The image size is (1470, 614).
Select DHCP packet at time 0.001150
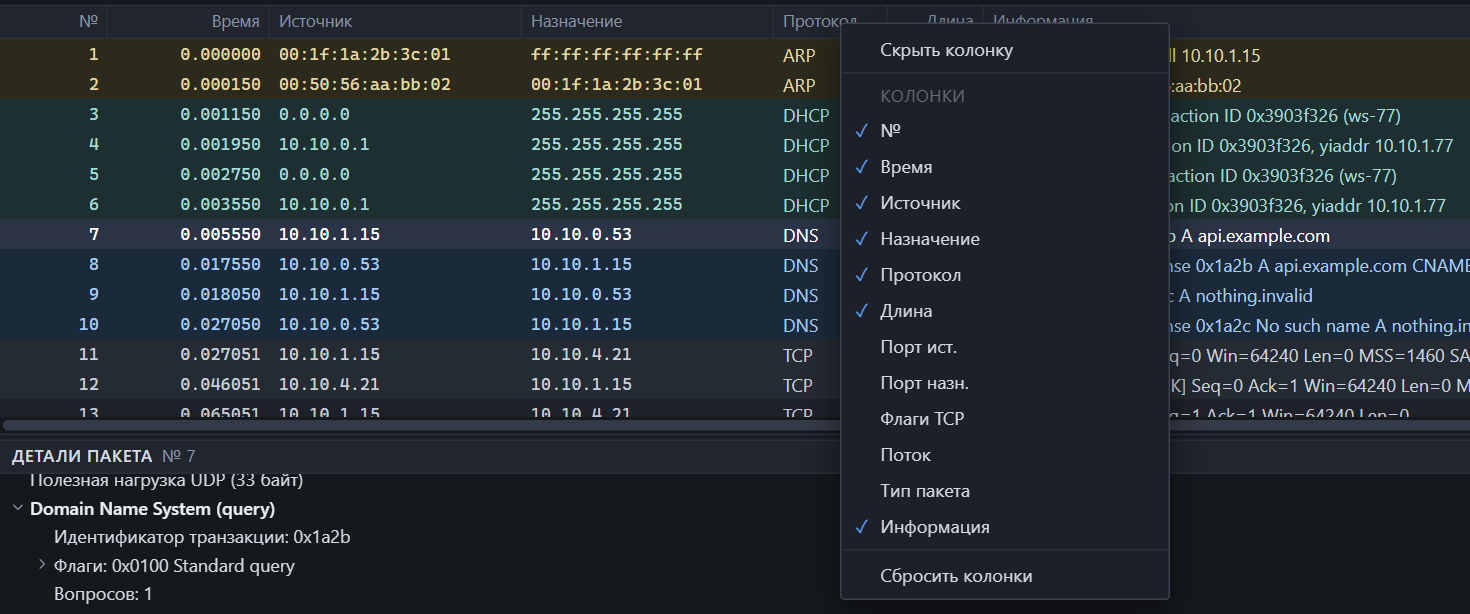click(x=420, y=115)
